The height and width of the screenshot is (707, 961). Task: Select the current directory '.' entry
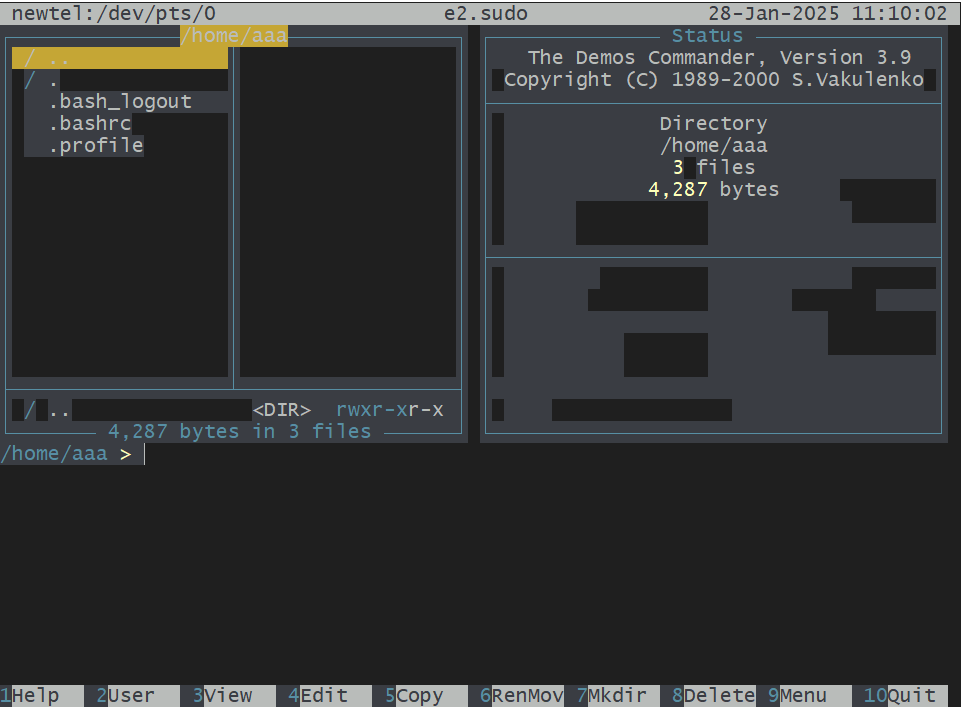click(120, 80)
